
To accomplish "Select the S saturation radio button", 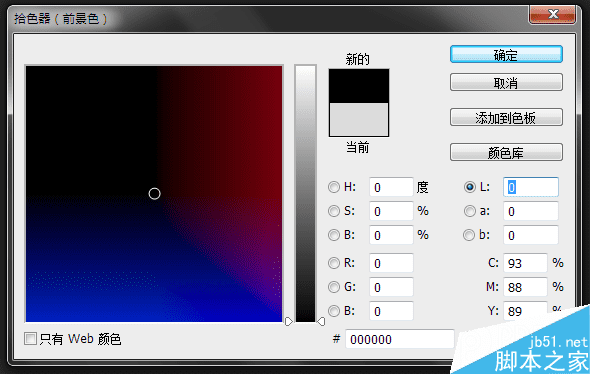I will [x=334, y=211].
